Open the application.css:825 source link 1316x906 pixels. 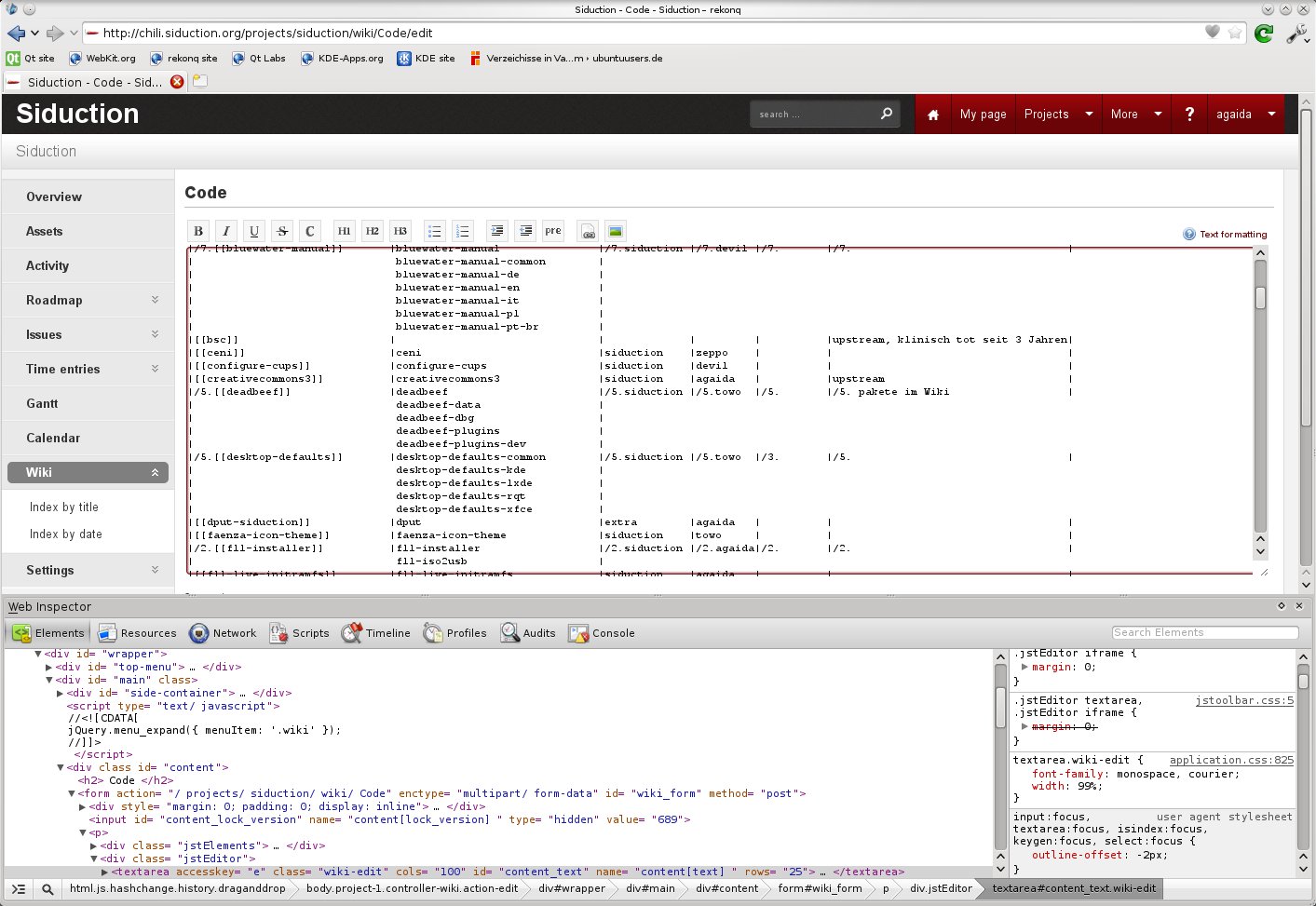click(1231, 760)
